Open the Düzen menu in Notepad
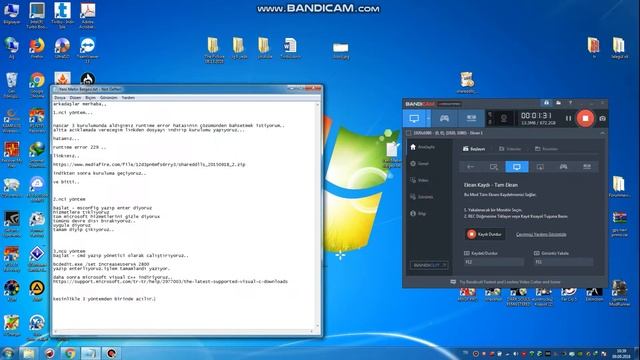The width and height of the screenshot is (640, 360). point(75,98)
